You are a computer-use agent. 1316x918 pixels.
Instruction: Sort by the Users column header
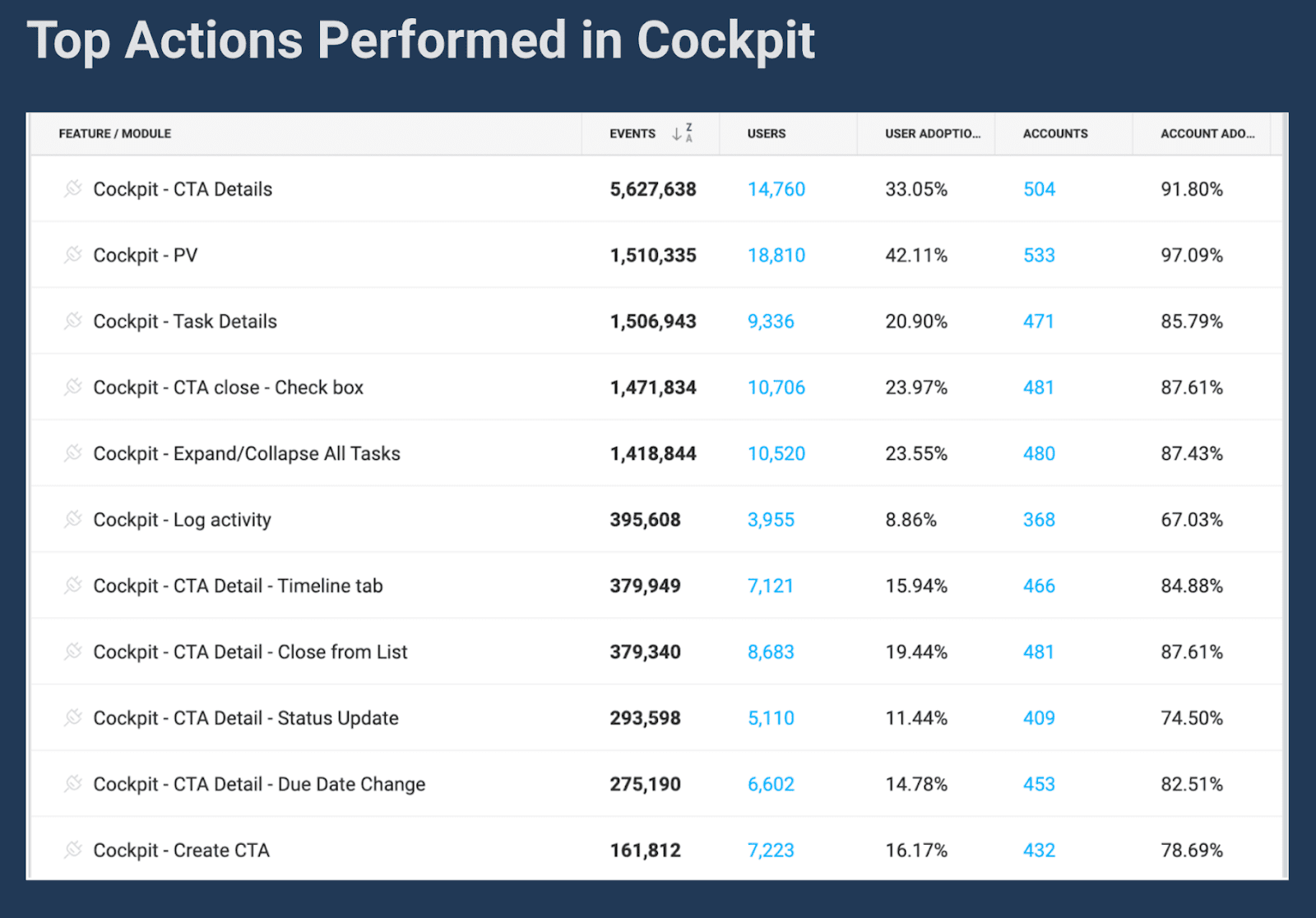click(766, 133)
